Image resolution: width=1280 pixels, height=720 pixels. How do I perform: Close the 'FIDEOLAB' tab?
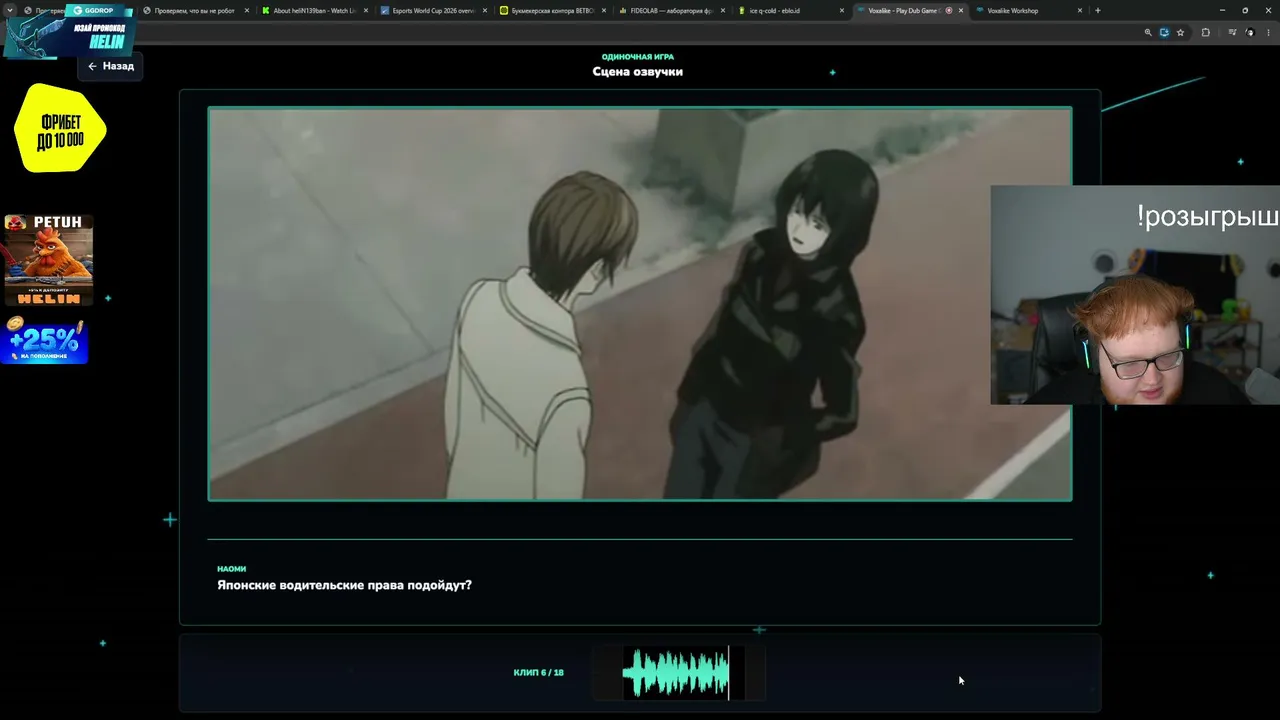[723, 11]
